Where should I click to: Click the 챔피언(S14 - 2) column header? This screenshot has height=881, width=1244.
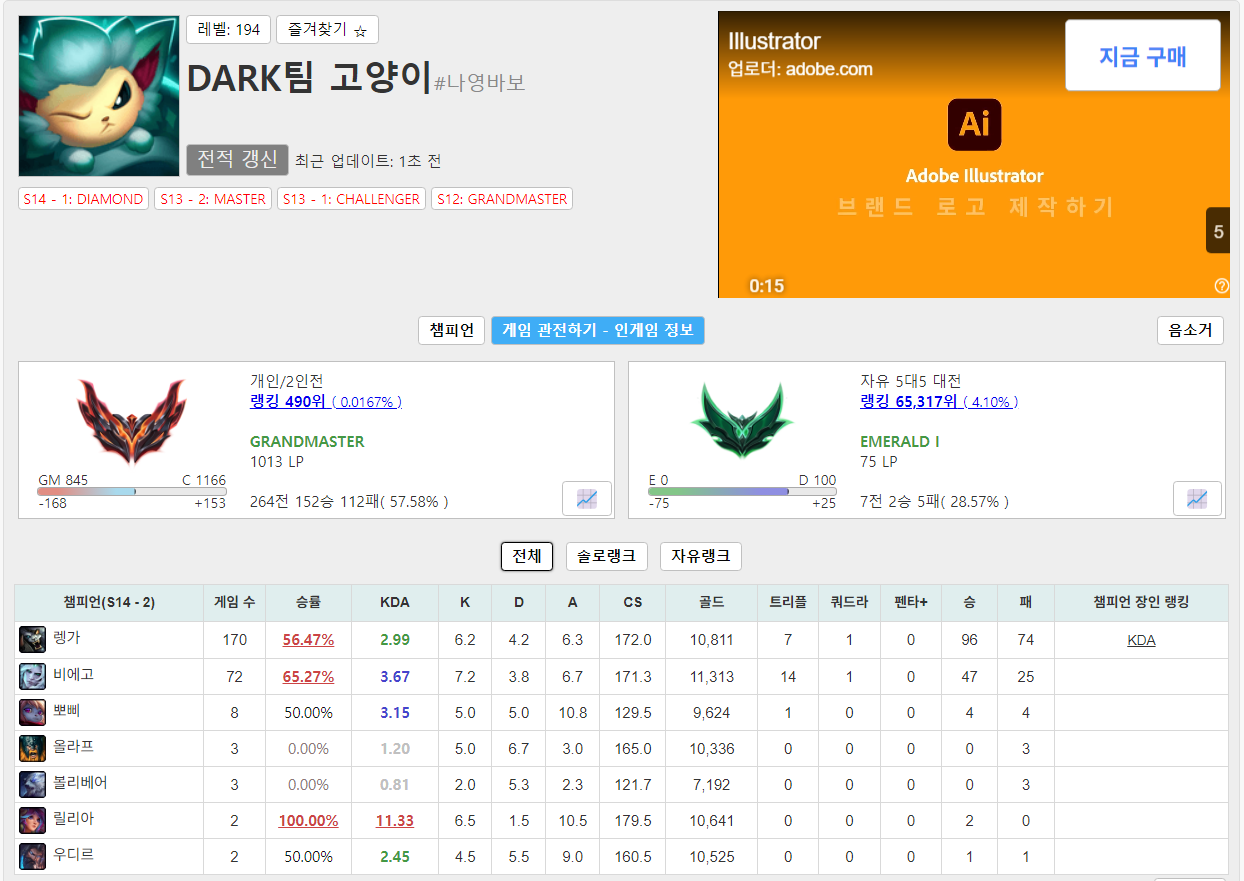click(x=109, y=603)
